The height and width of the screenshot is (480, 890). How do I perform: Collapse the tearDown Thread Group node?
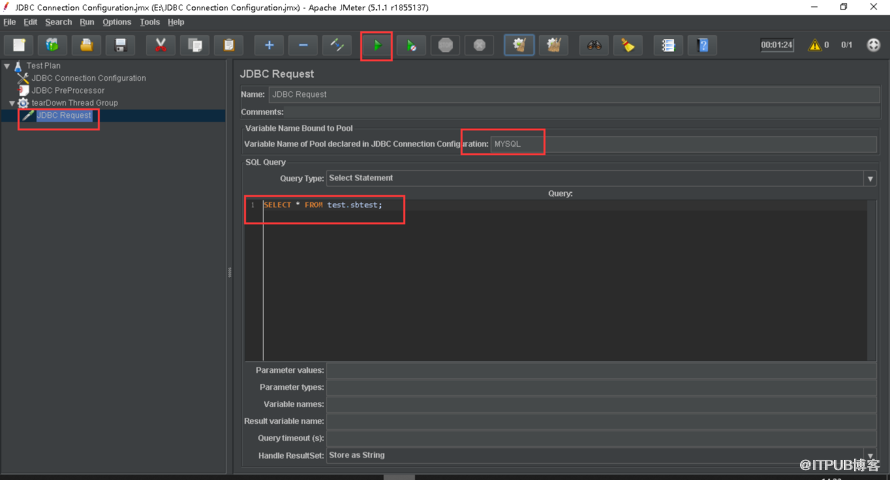click(12, 103)
